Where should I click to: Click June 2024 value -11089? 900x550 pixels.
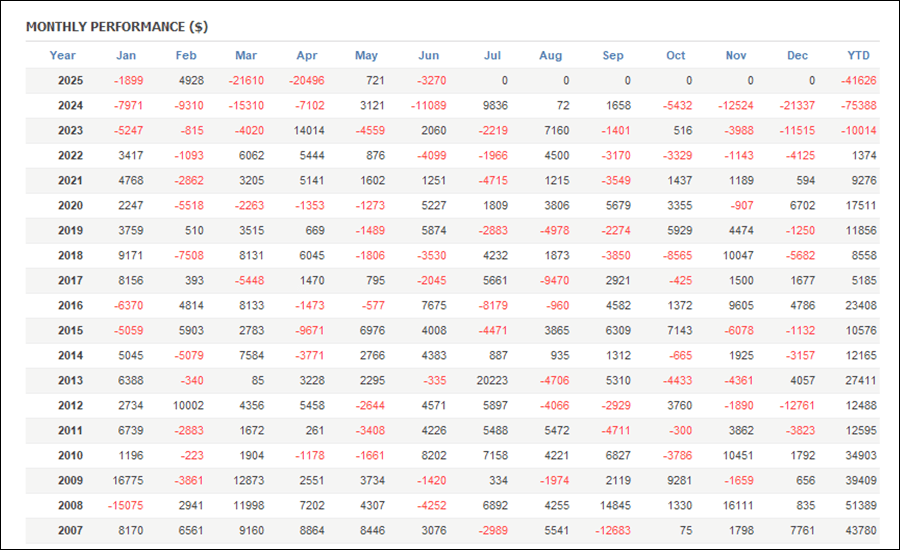click(x=428, y=106)
